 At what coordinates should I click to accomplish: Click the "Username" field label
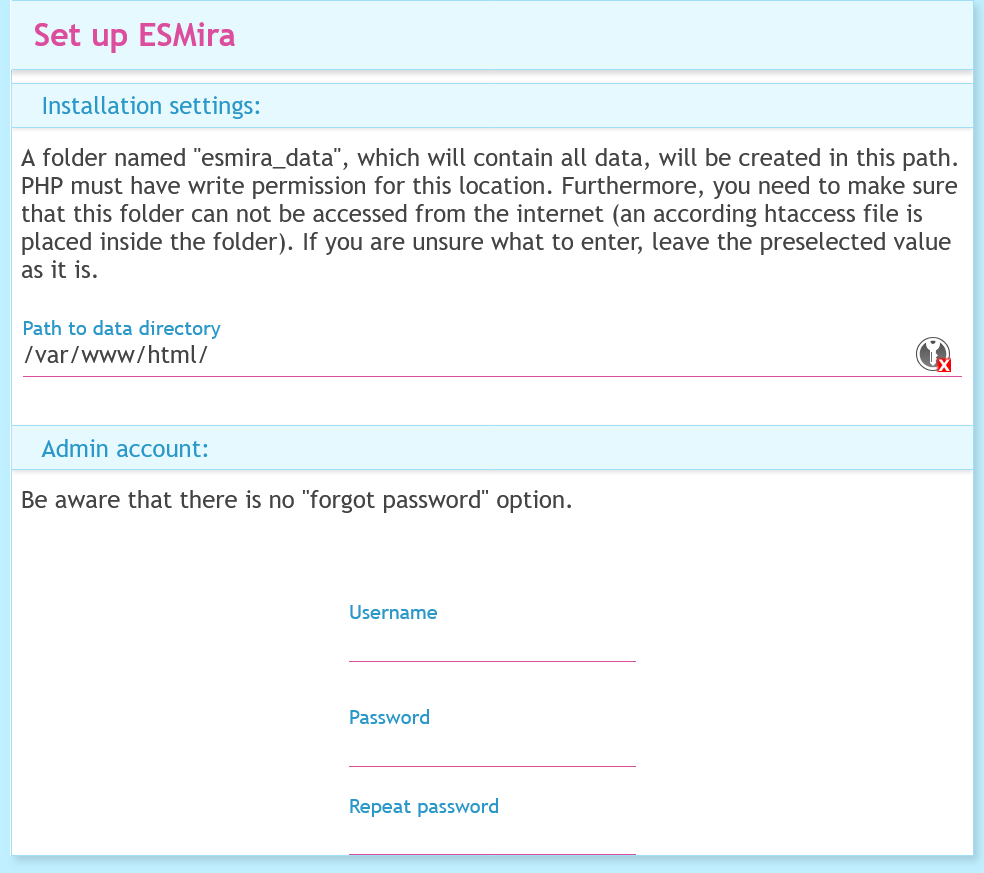393,612
